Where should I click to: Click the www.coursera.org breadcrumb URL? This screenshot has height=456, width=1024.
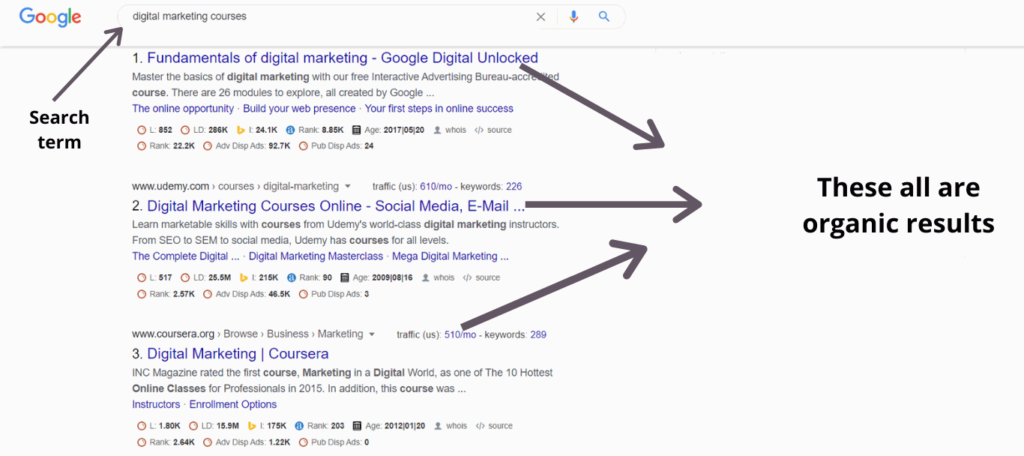173,334
